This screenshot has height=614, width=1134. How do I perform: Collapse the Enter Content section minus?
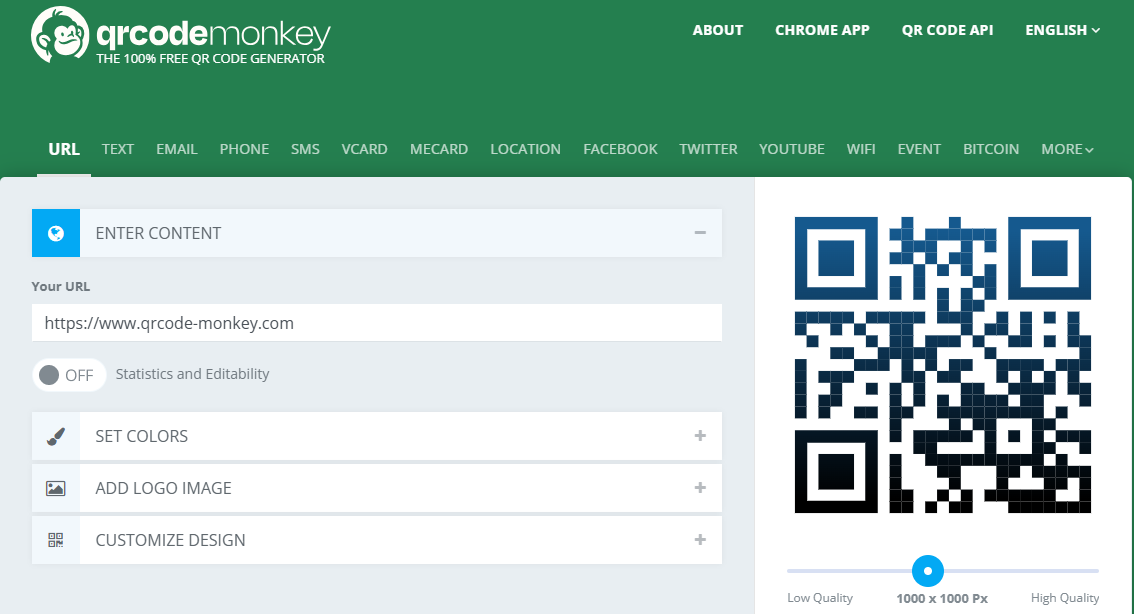click(x=700, y=232)
